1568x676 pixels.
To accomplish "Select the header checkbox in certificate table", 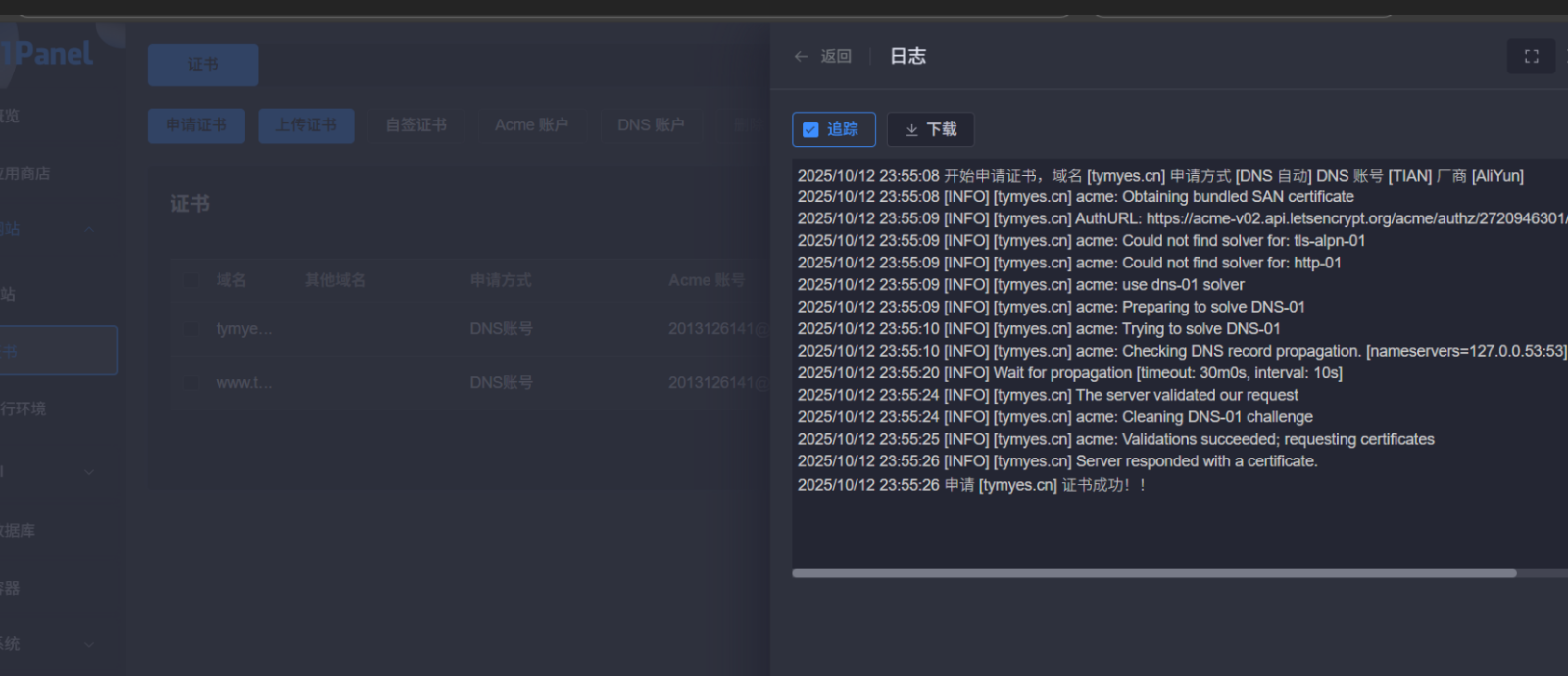I will click(191, 281).
